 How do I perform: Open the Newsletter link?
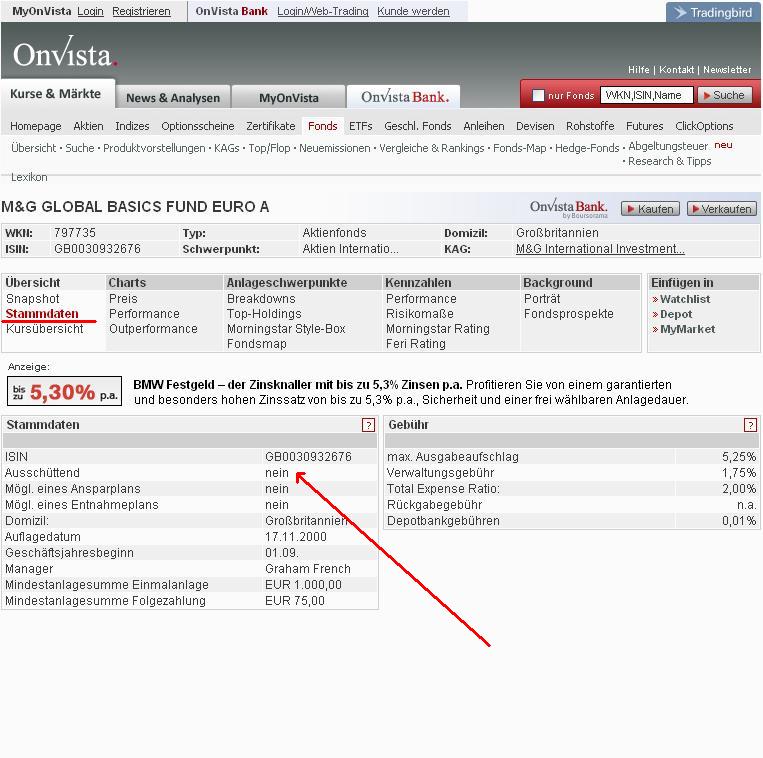pyautogui.click(x=727, y=70)
